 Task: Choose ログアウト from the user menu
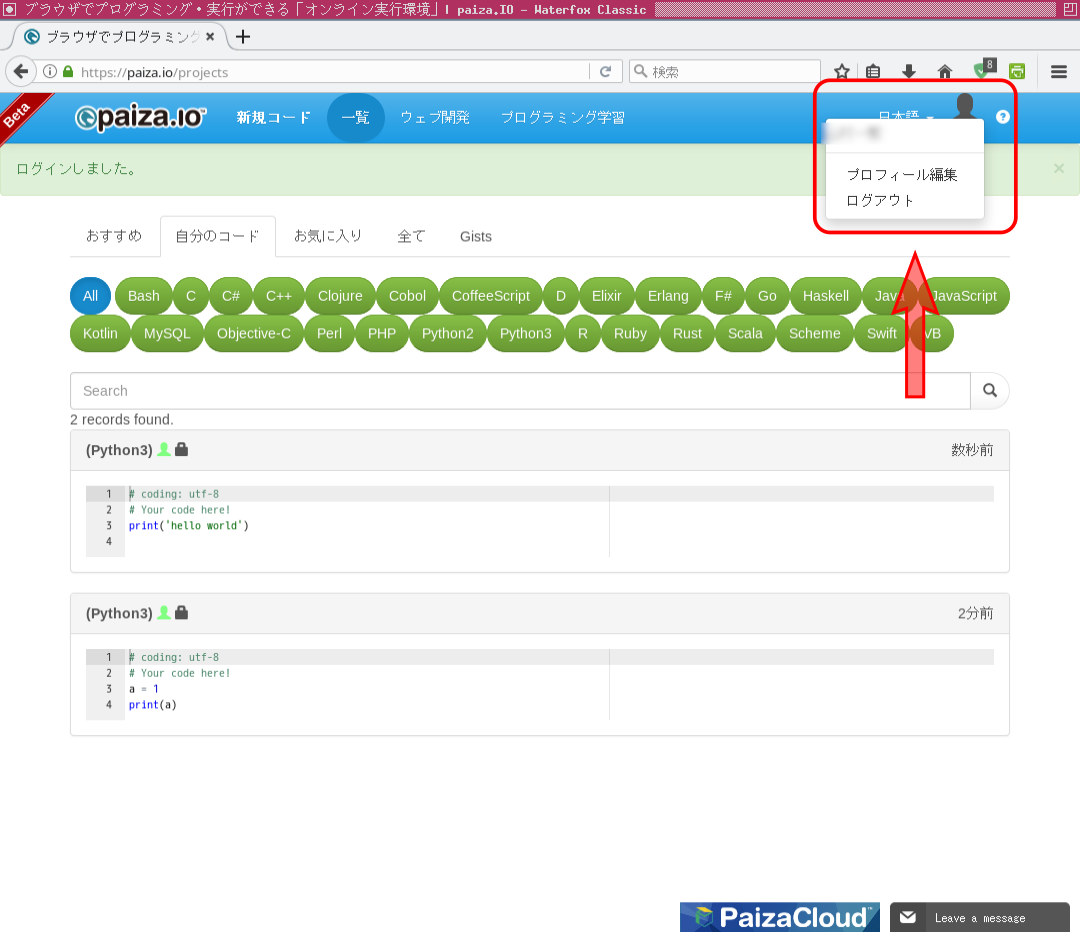coord(880,200)
